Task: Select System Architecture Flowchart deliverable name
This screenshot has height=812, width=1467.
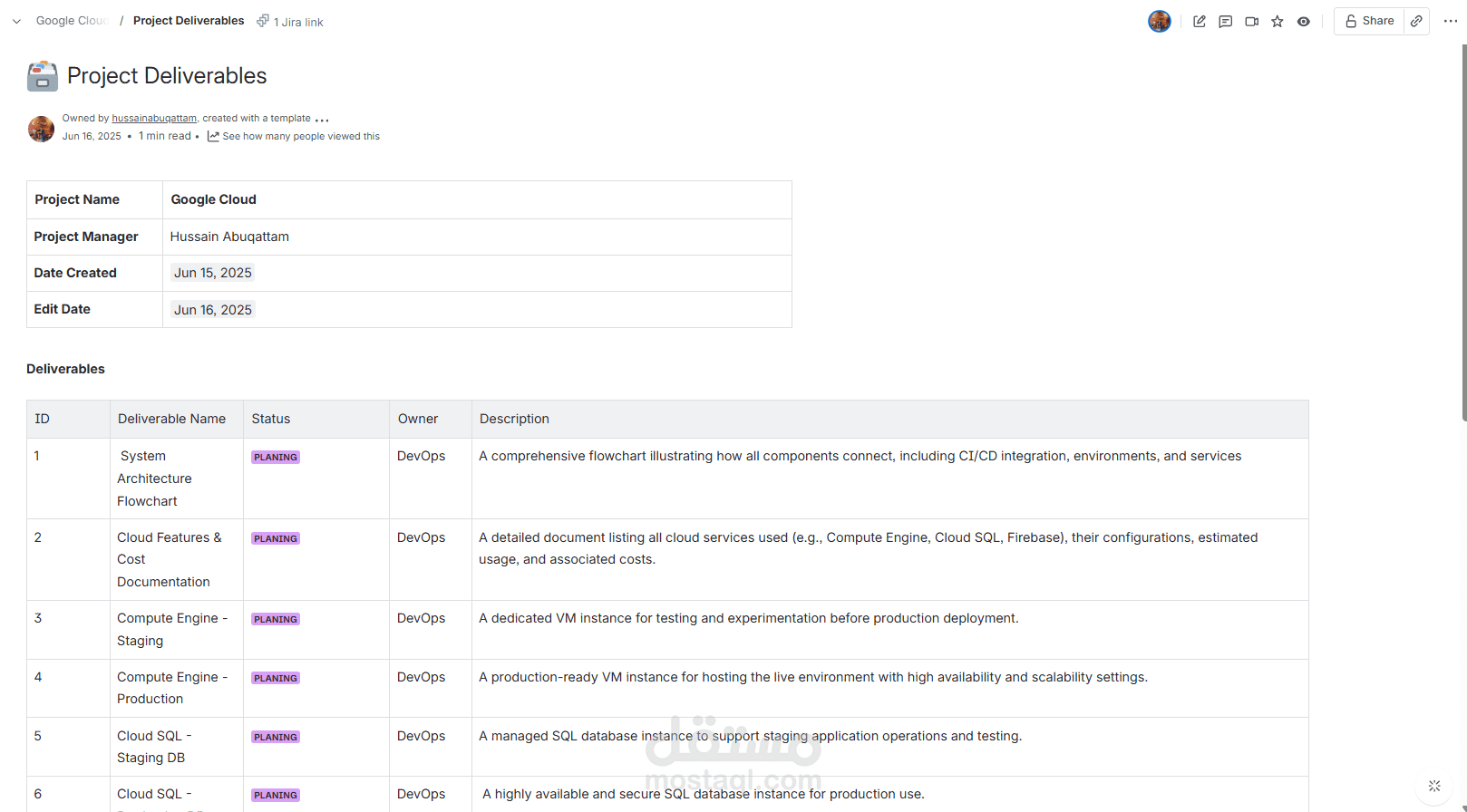Action: [177, 478]
